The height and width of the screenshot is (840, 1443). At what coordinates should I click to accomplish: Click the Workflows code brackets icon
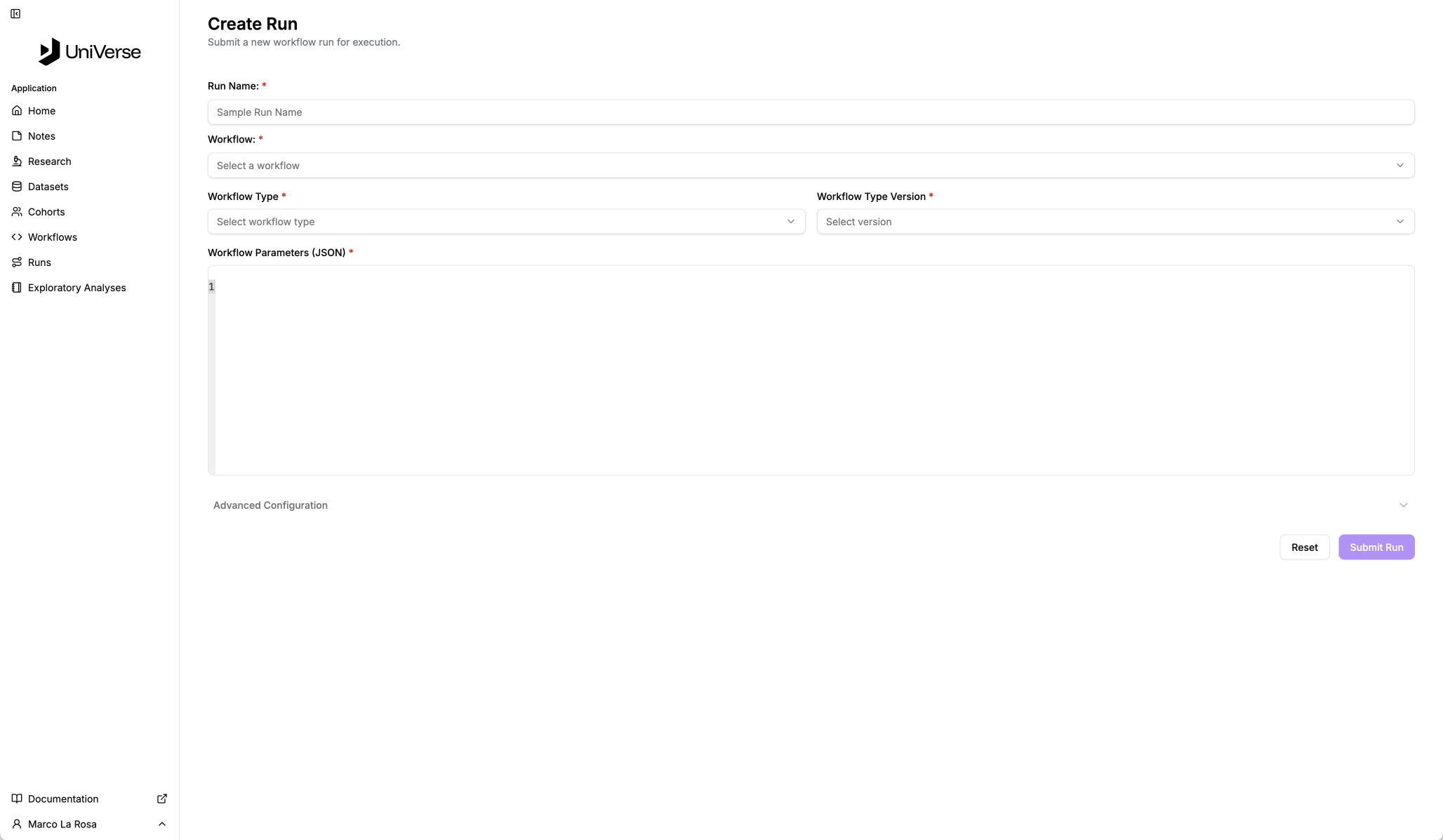[x=17, y=237]
